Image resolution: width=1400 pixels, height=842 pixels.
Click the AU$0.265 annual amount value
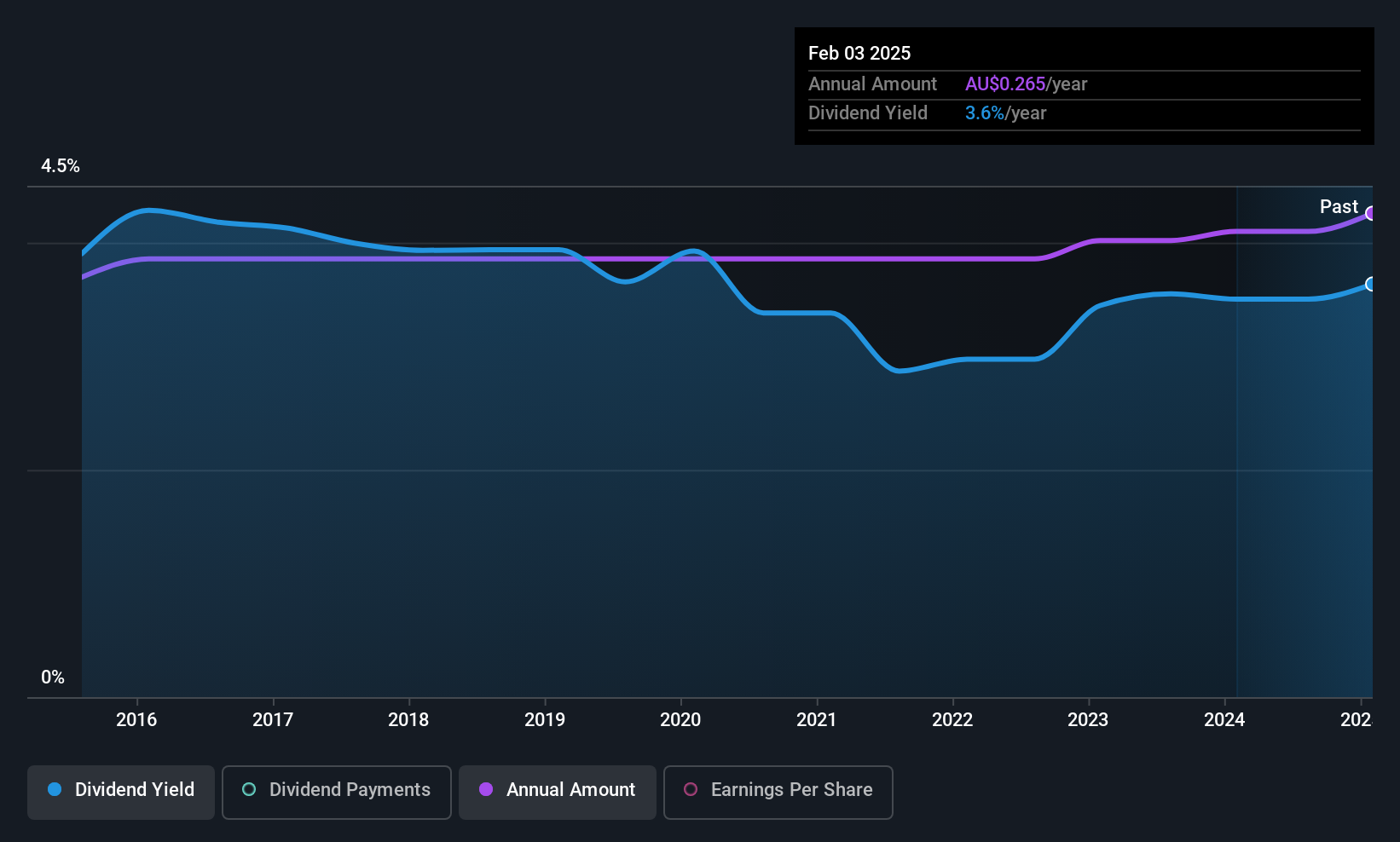pos(1005,84)
